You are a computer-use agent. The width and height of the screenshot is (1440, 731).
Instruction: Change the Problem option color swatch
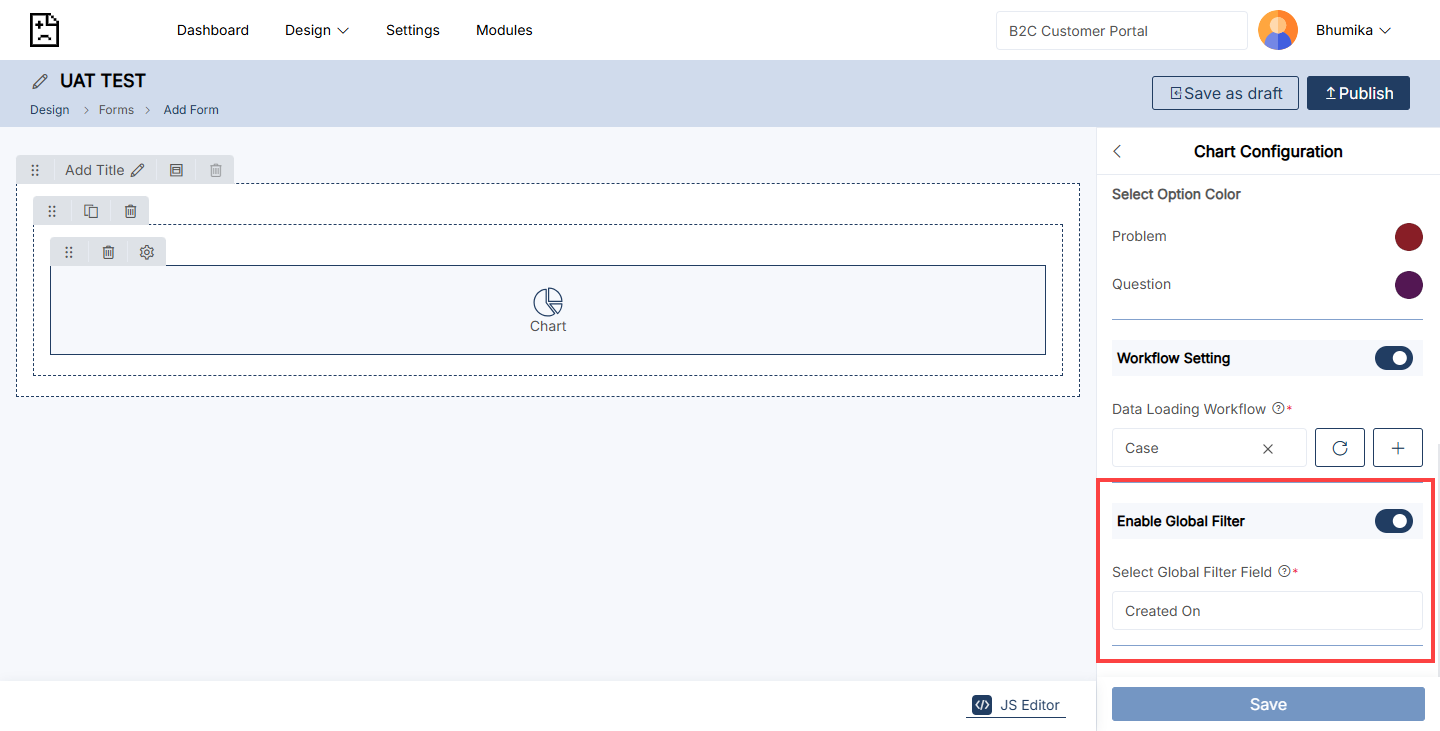click(x=1408, y=237)
